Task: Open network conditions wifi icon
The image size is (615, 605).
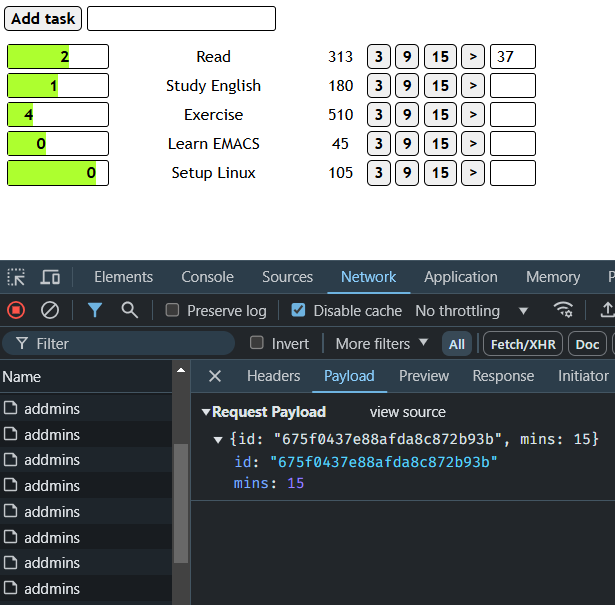Action: [x=563, y=309]
